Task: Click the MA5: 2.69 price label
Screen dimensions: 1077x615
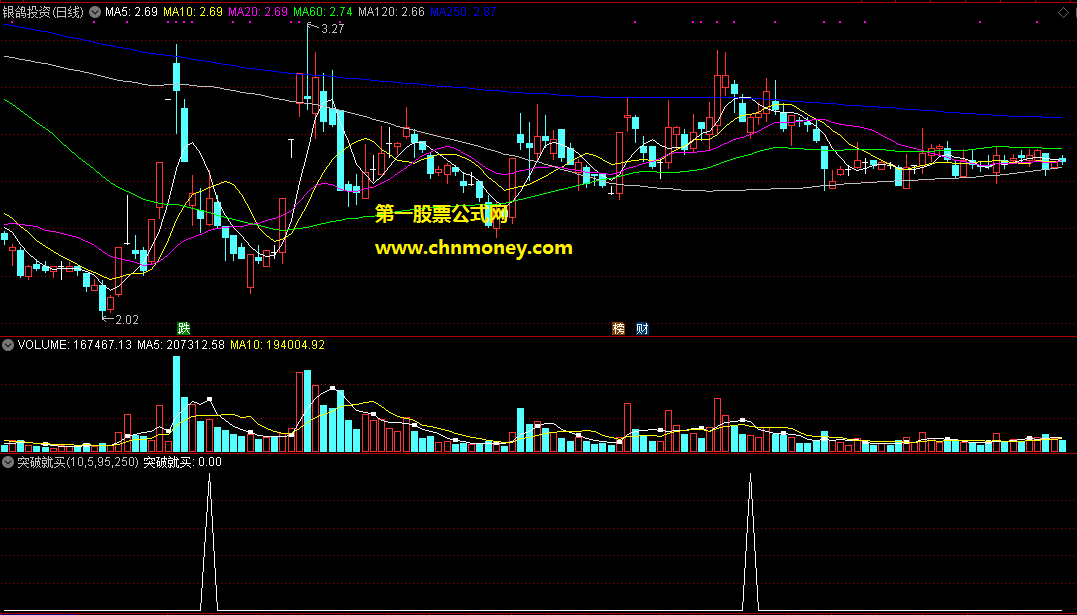Action: point(131,12)
